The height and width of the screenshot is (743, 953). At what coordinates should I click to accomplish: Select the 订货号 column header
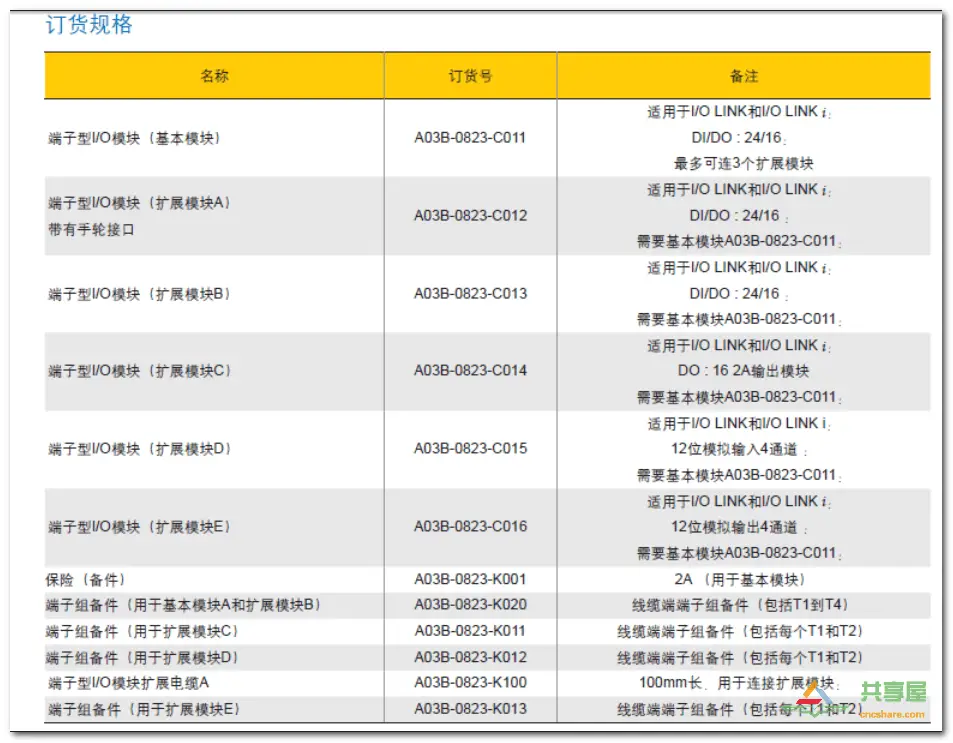[x=468, y=75]
